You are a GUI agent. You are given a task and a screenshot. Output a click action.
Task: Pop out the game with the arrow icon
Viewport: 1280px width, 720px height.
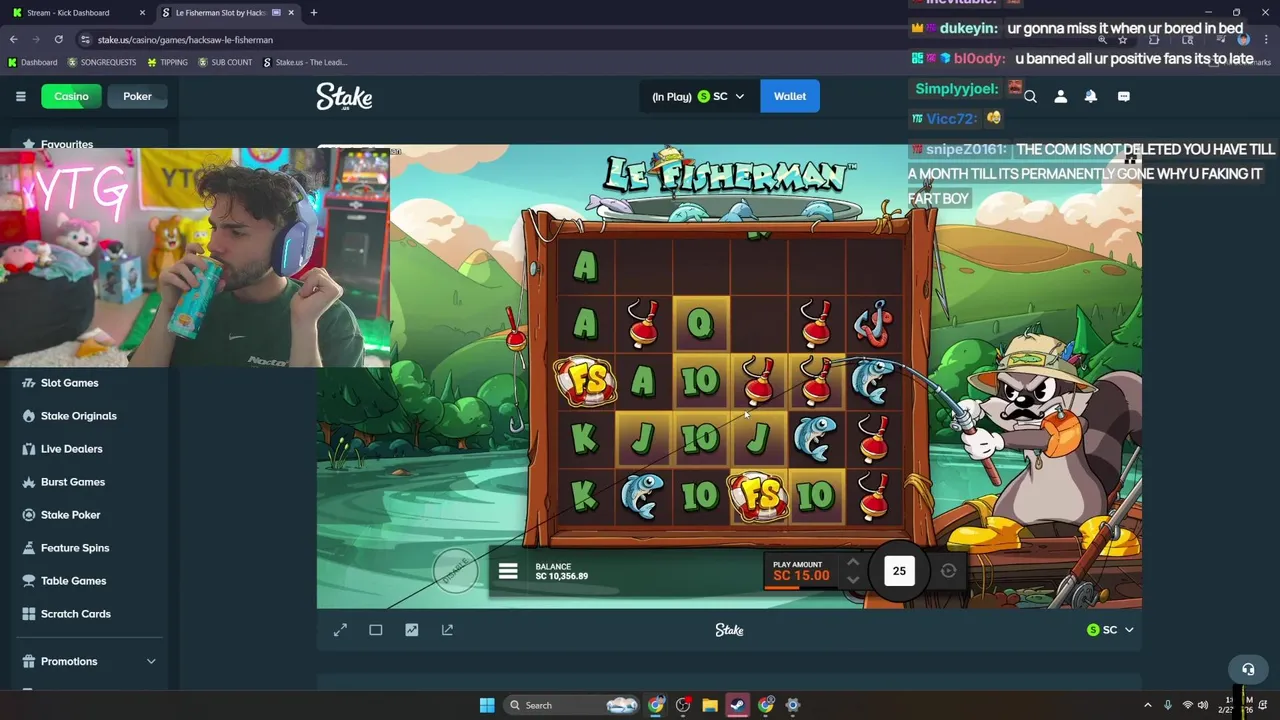point(447,630)
